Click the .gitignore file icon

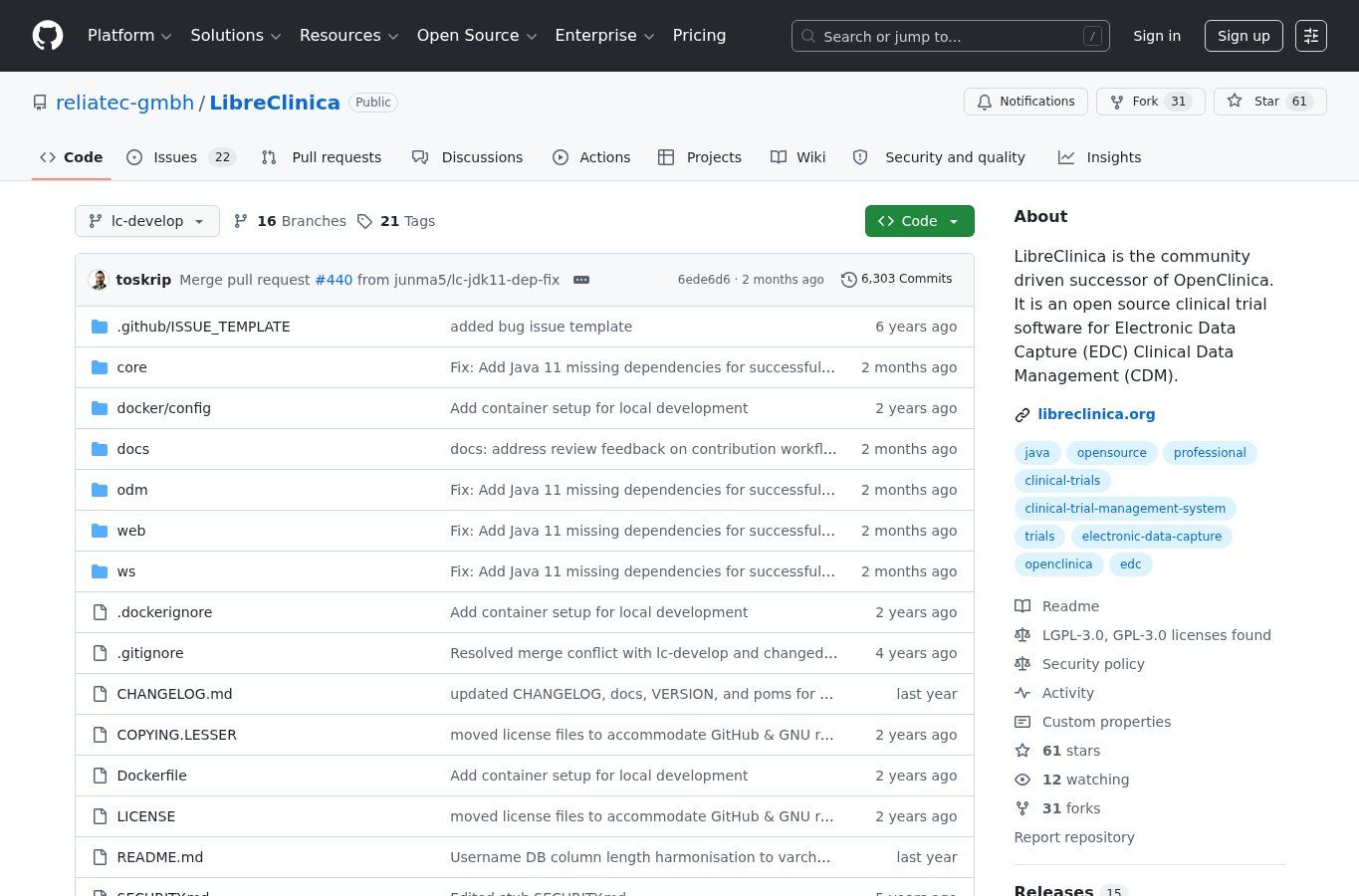(x=100, y=653)
